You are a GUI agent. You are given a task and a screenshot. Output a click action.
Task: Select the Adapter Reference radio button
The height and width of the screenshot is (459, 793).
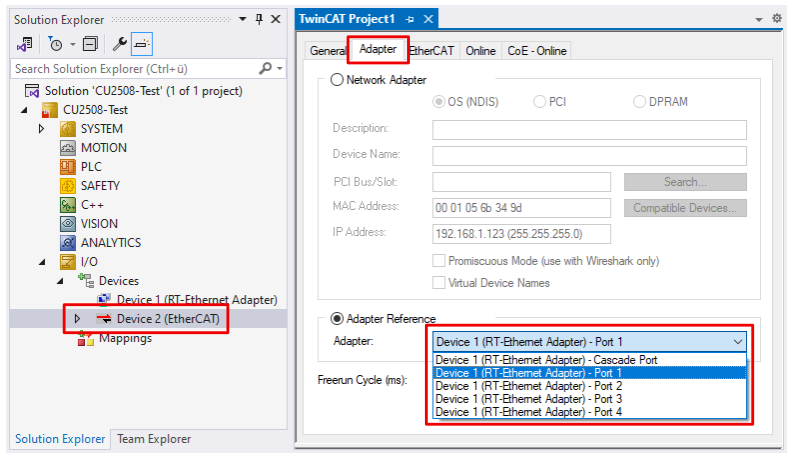337,318
